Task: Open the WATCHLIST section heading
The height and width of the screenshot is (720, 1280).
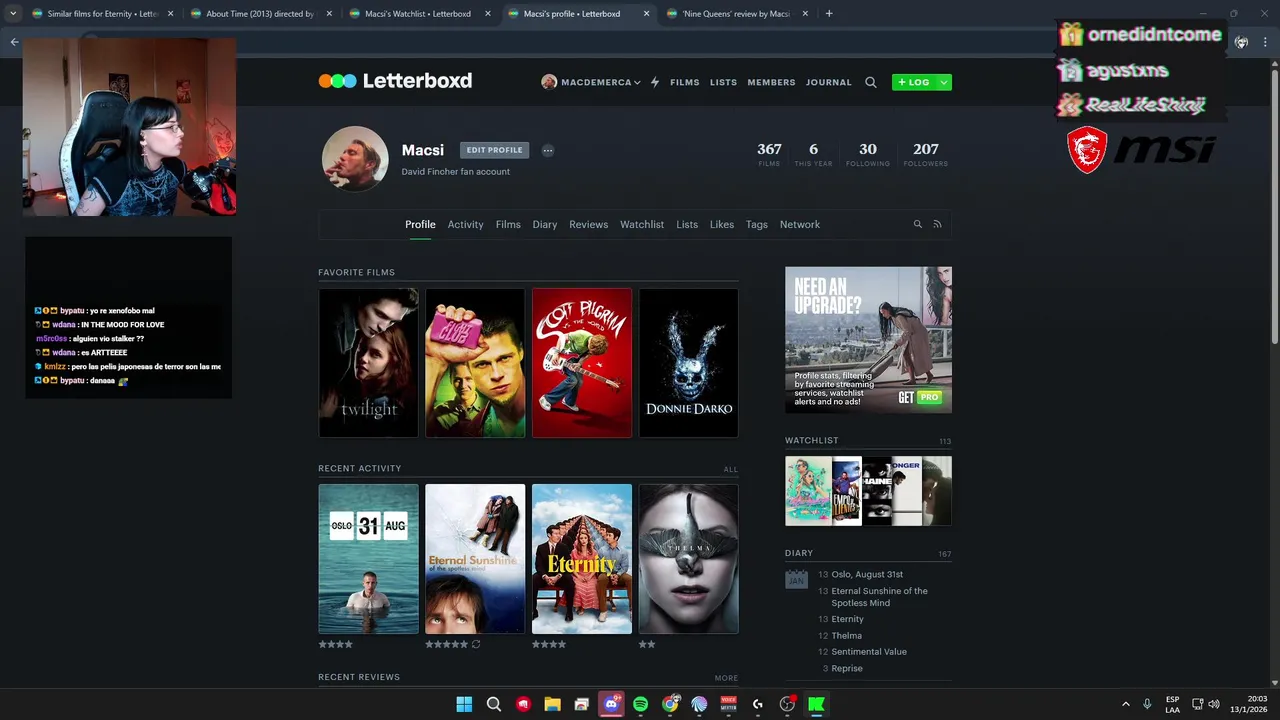Action: [x=812, y=441]
